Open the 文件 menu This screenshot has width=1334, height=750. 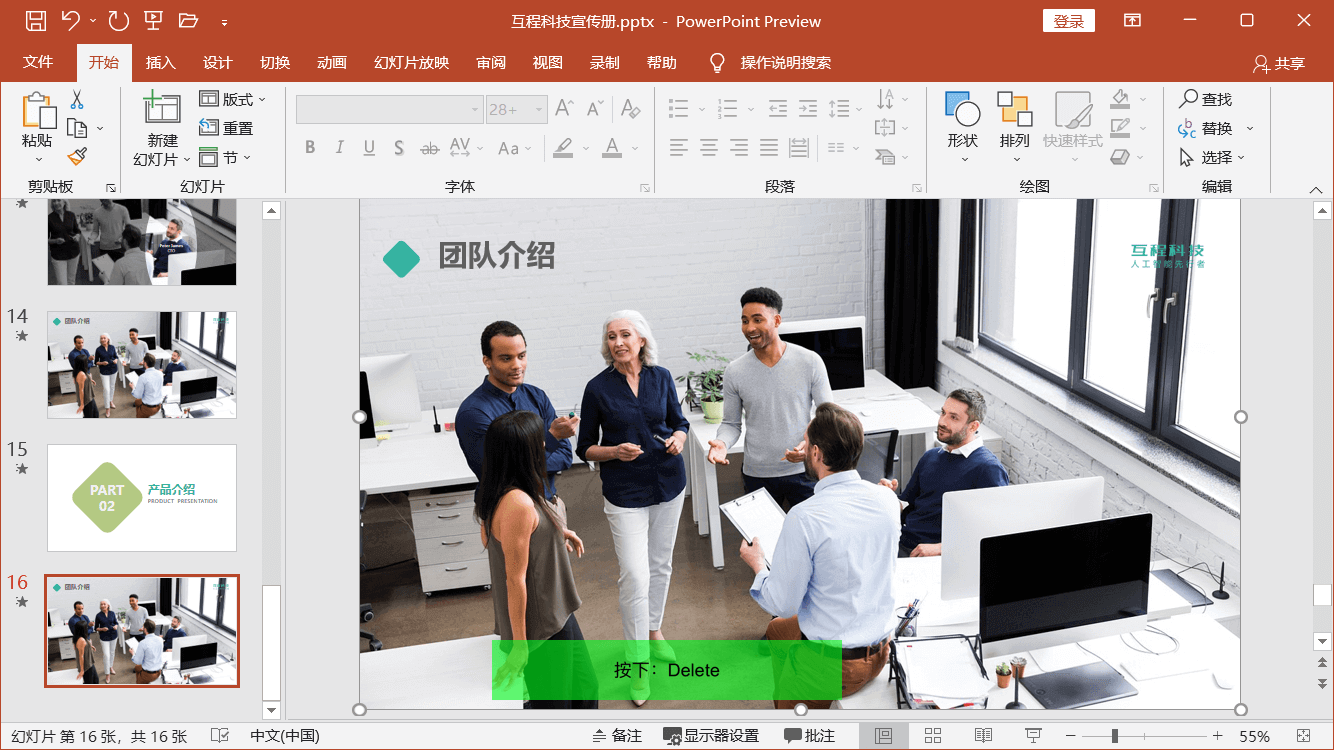point(38,62)
